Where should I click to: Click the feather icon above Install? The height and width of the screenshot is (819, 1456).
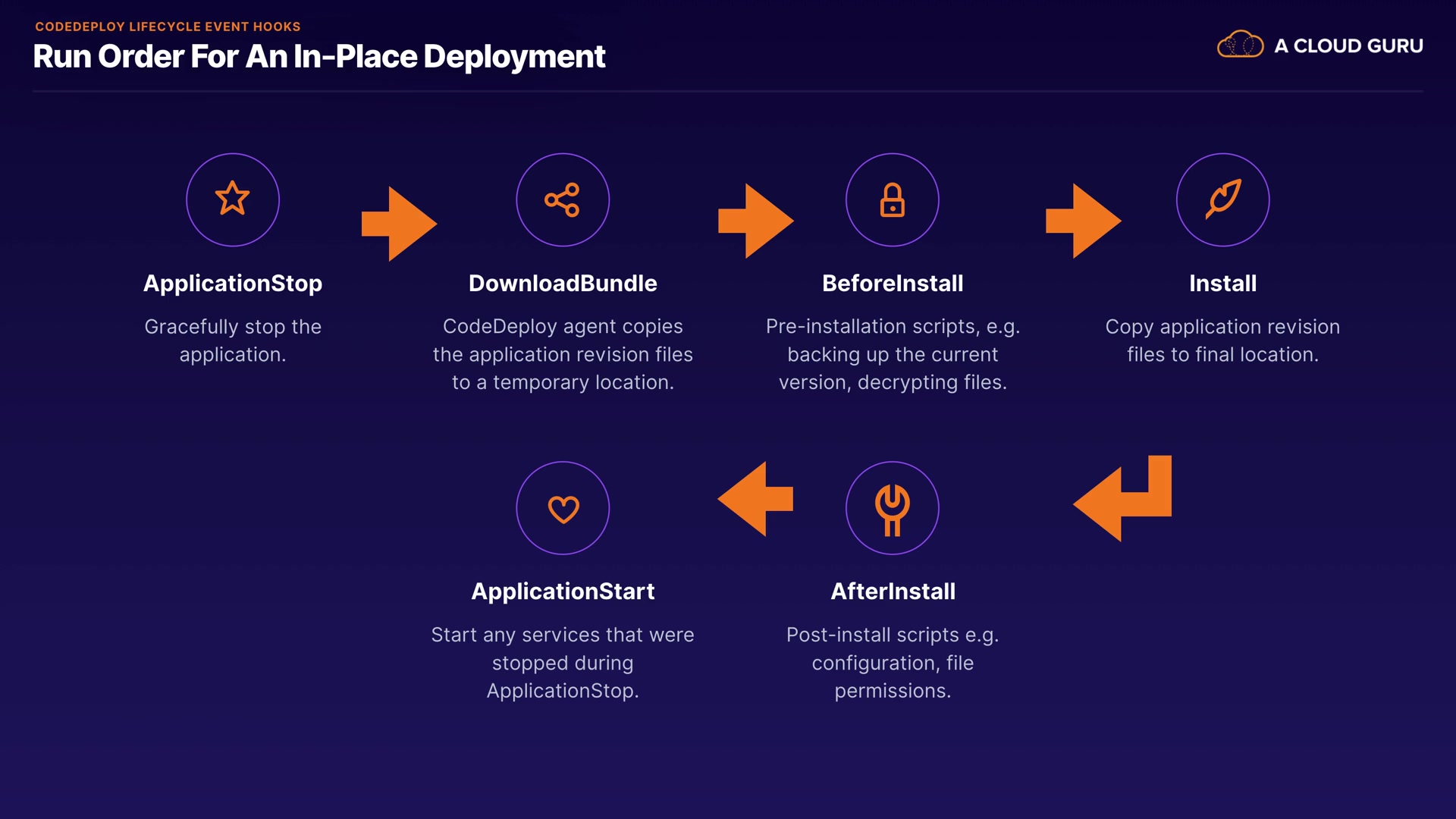[1222, 199]
